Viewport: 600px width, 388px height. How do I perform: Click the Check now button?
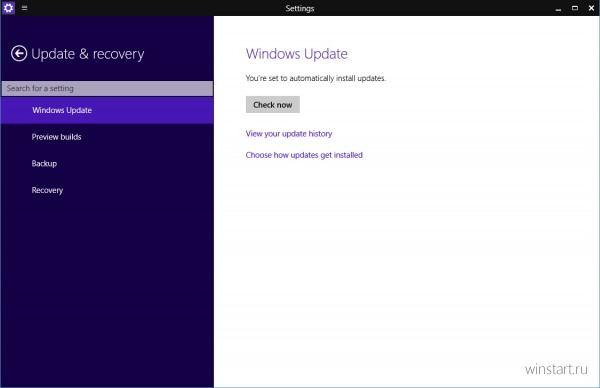coord(272,104)
